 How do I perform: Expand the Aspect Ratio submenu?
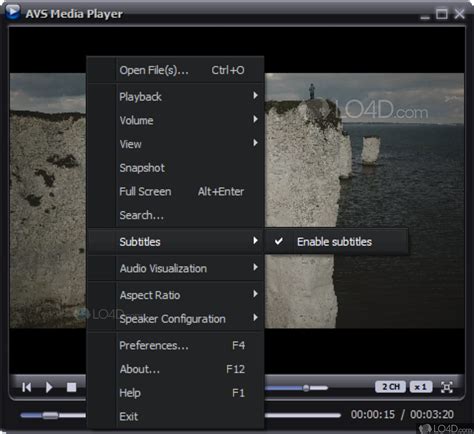pos(176,295)
